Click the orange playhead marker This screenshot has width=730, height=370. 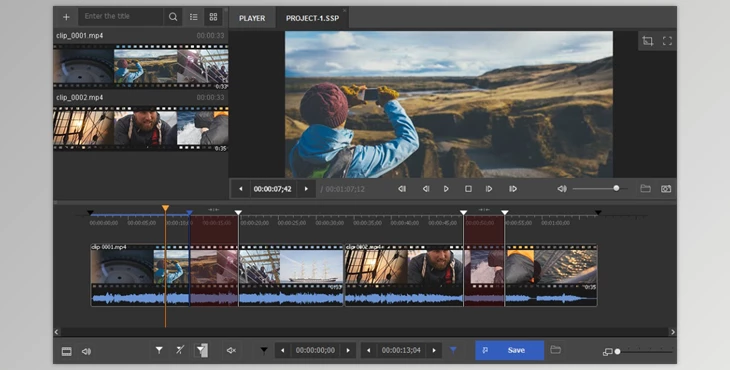165,208
